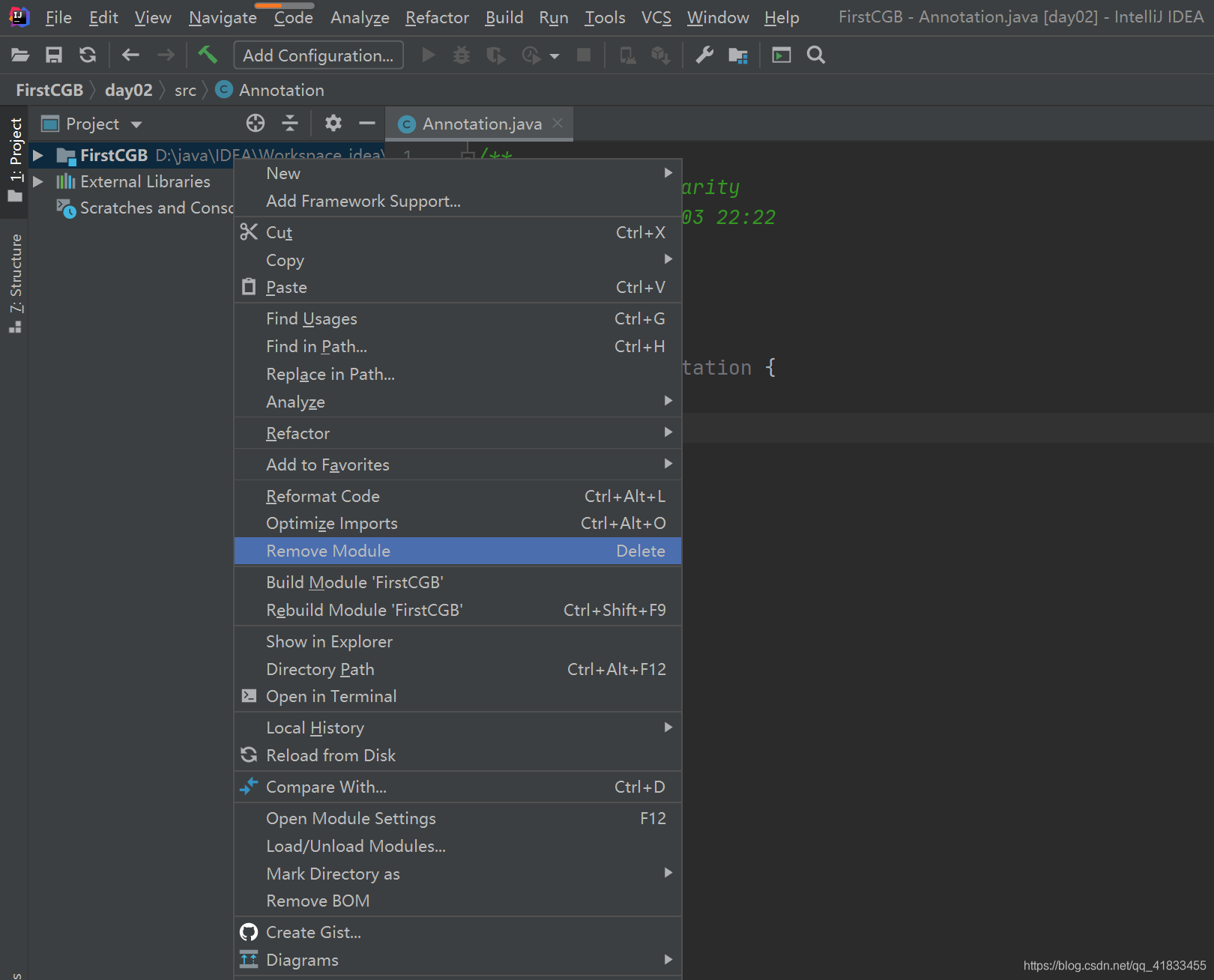
Task: Click Create Gist... with GitHub icon
Action: pos(457,932)
